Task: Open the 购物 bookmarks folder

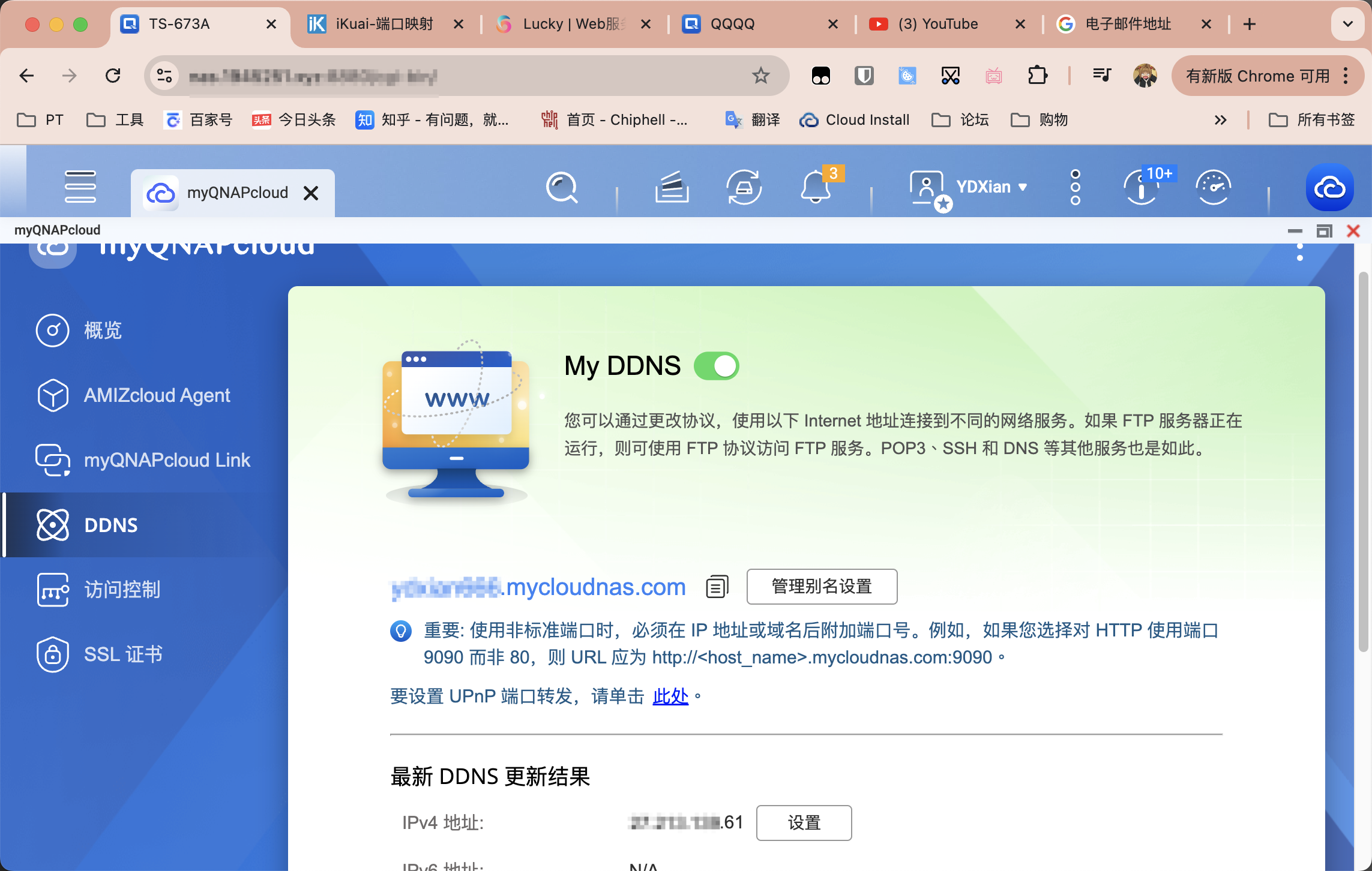Action: point(1040,120)
